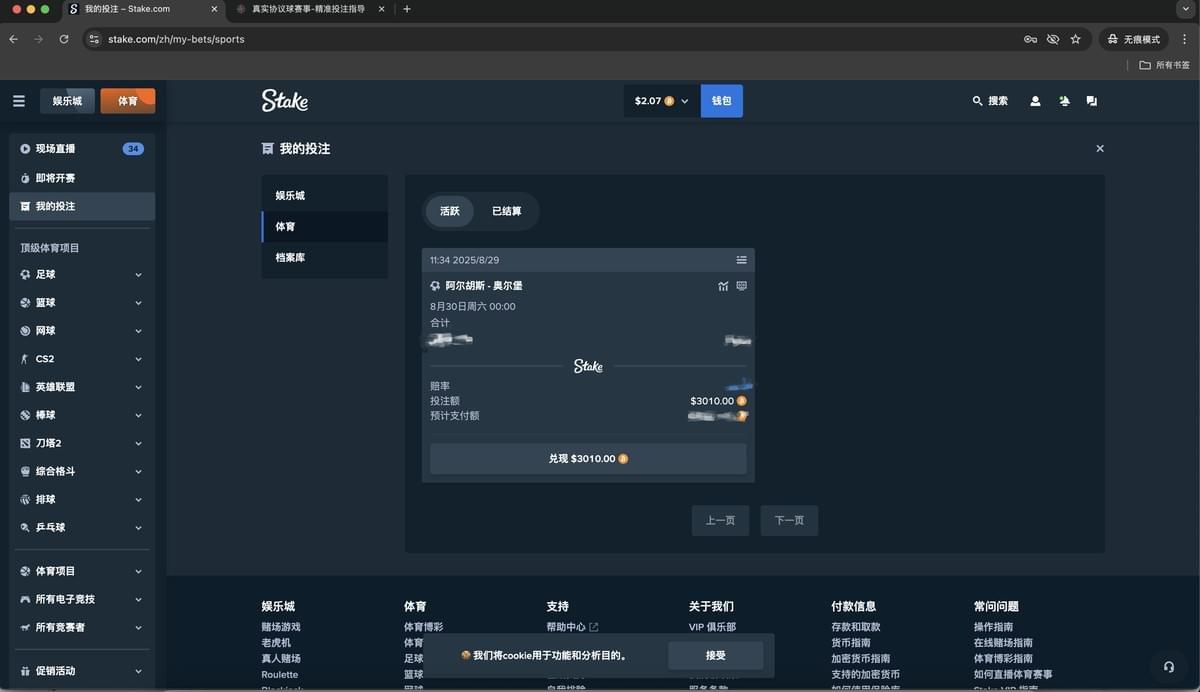Open match statistics chart icon
This screenshot has width=1200, height=692.
coord(723,286)
